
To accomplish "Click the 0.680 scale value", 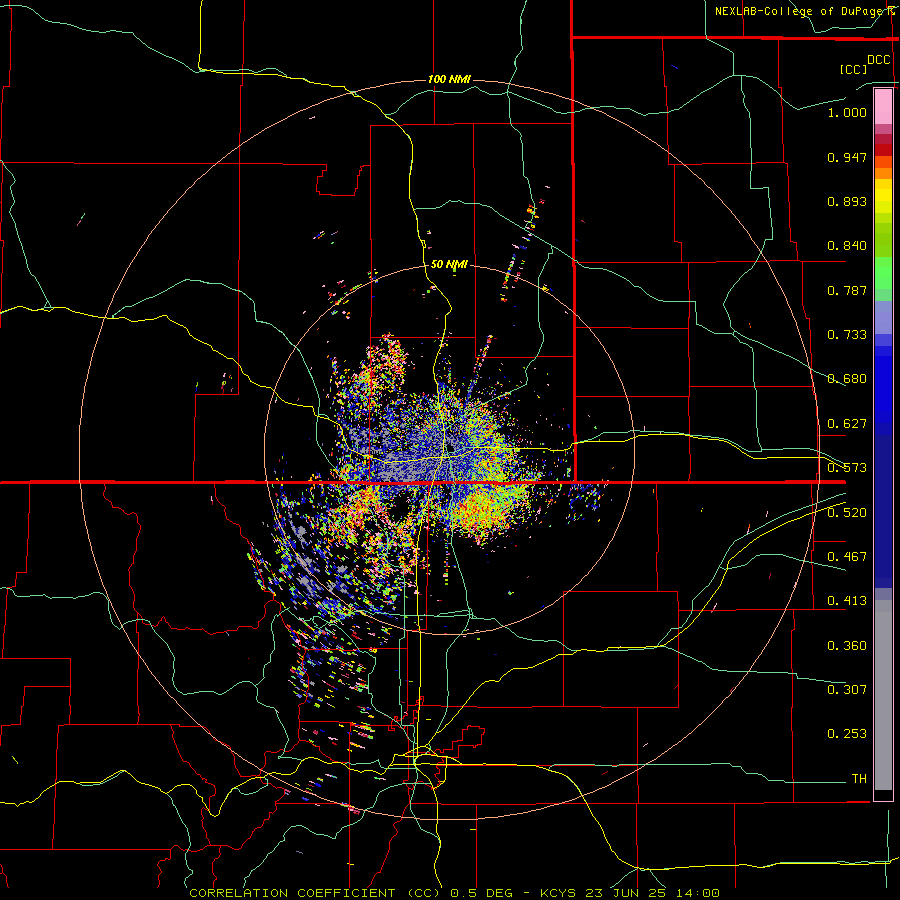I will coord(847,379).
